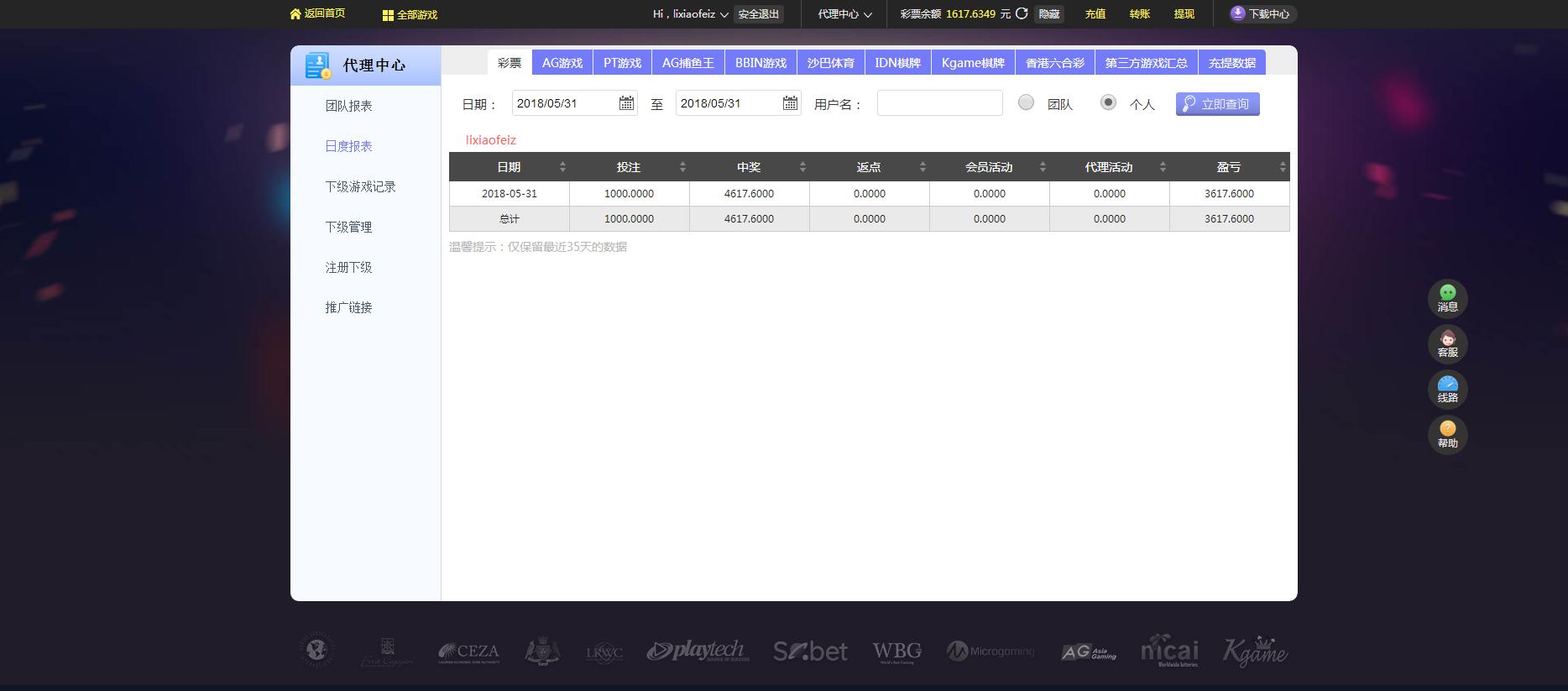
Task: Click the 线路 line speed icon
Action: (x=1447, y=385)
